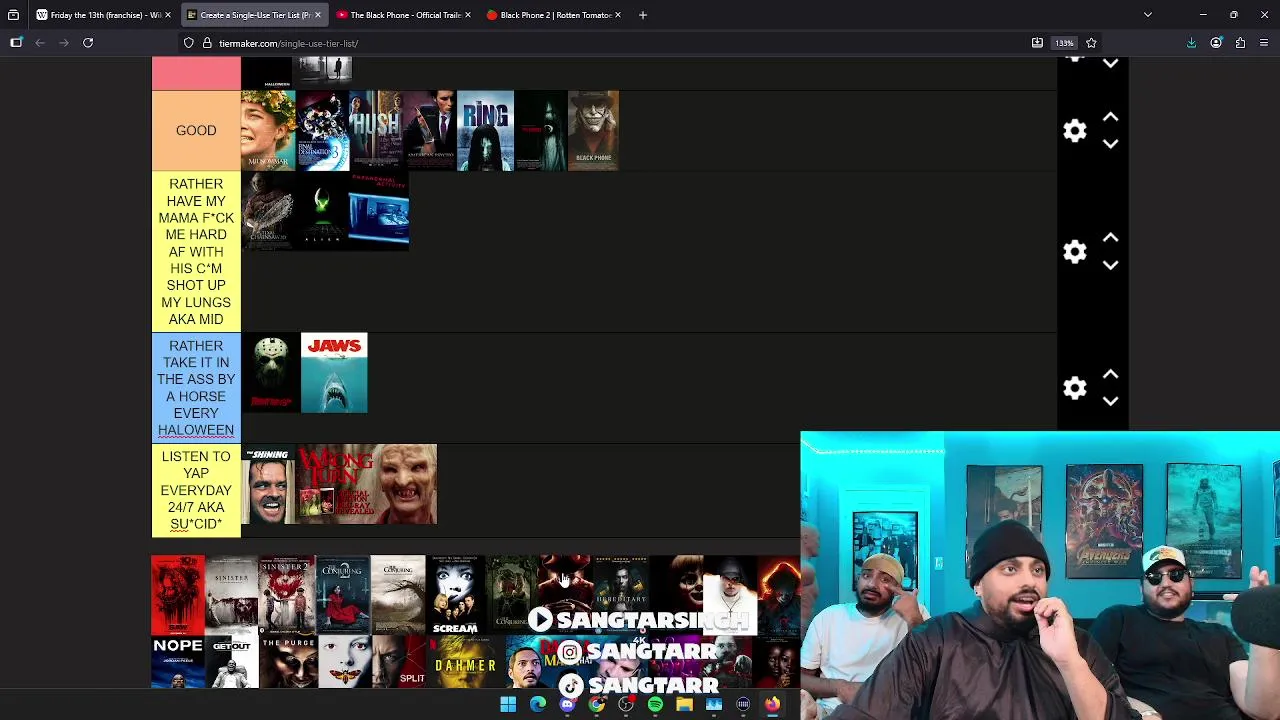Open Spotify from the taskbar
This screenshot has height=720, width=1280.
tap(655, 705)
